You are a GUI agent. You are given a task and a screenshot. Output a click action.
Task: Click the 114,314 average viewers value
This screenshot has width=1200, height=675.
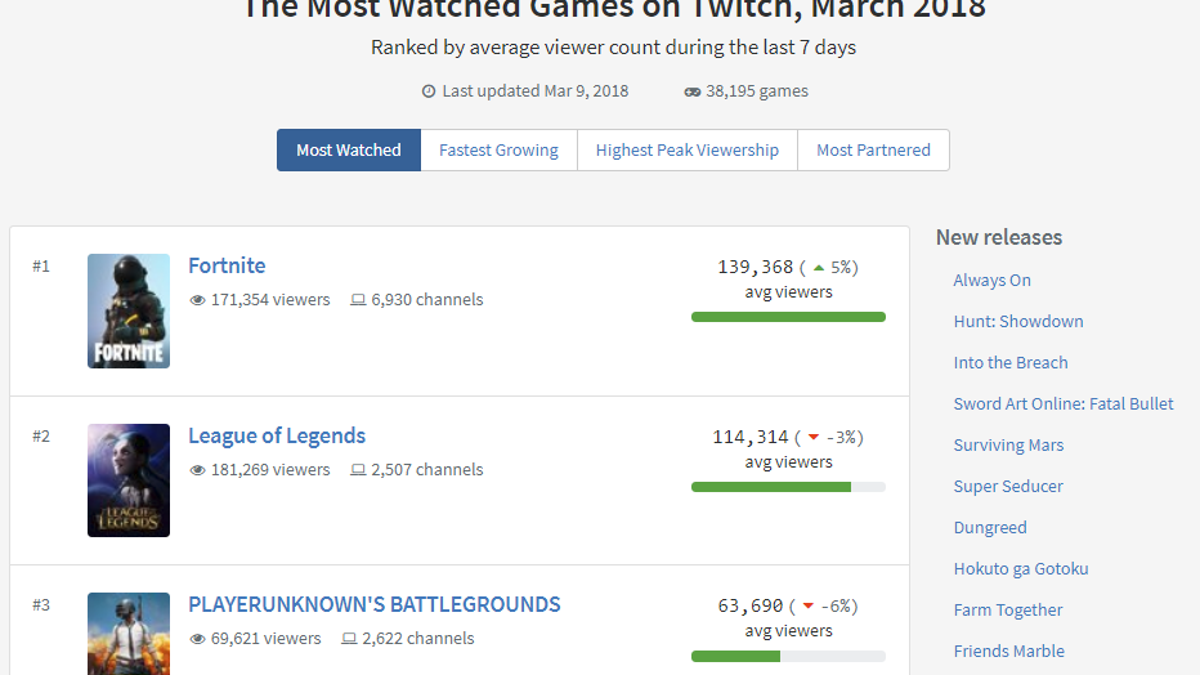(750, 437)
